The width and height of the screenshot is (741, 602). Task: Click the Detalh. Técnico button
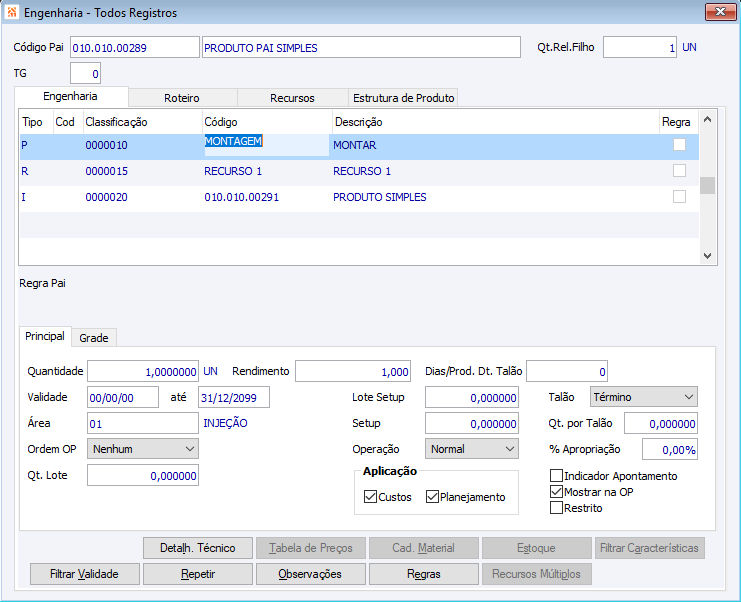tap(198, 548)
